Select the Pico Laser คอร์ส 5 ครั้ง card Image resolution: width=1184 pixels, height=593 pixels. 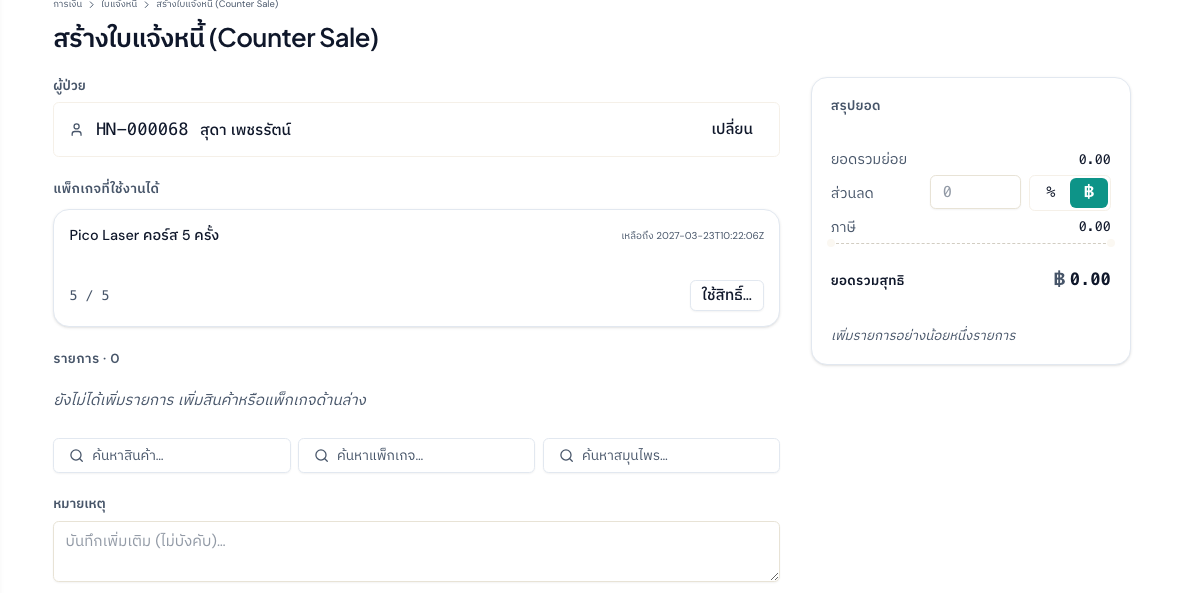416,268
